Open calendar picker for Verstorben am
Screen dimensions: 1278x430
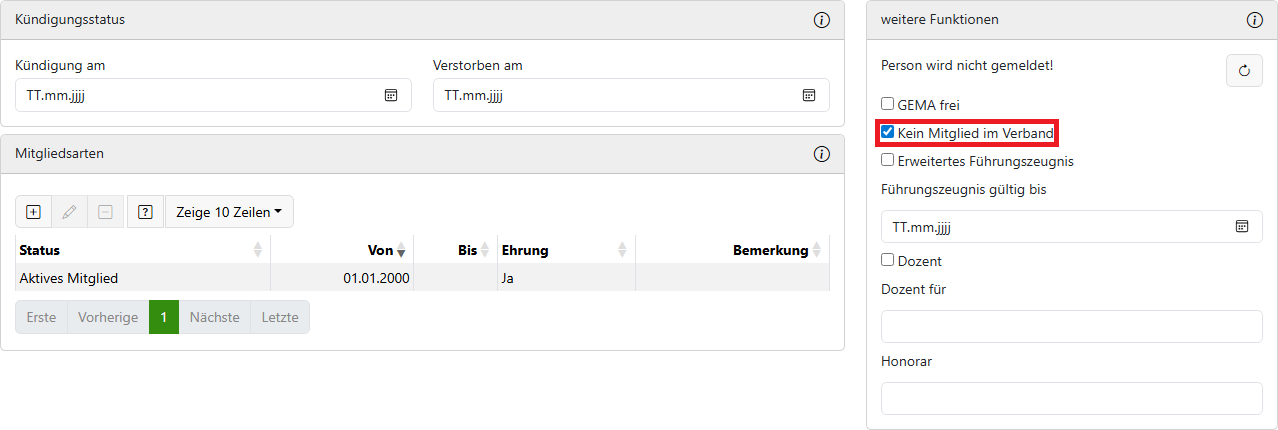coord(809,95)
